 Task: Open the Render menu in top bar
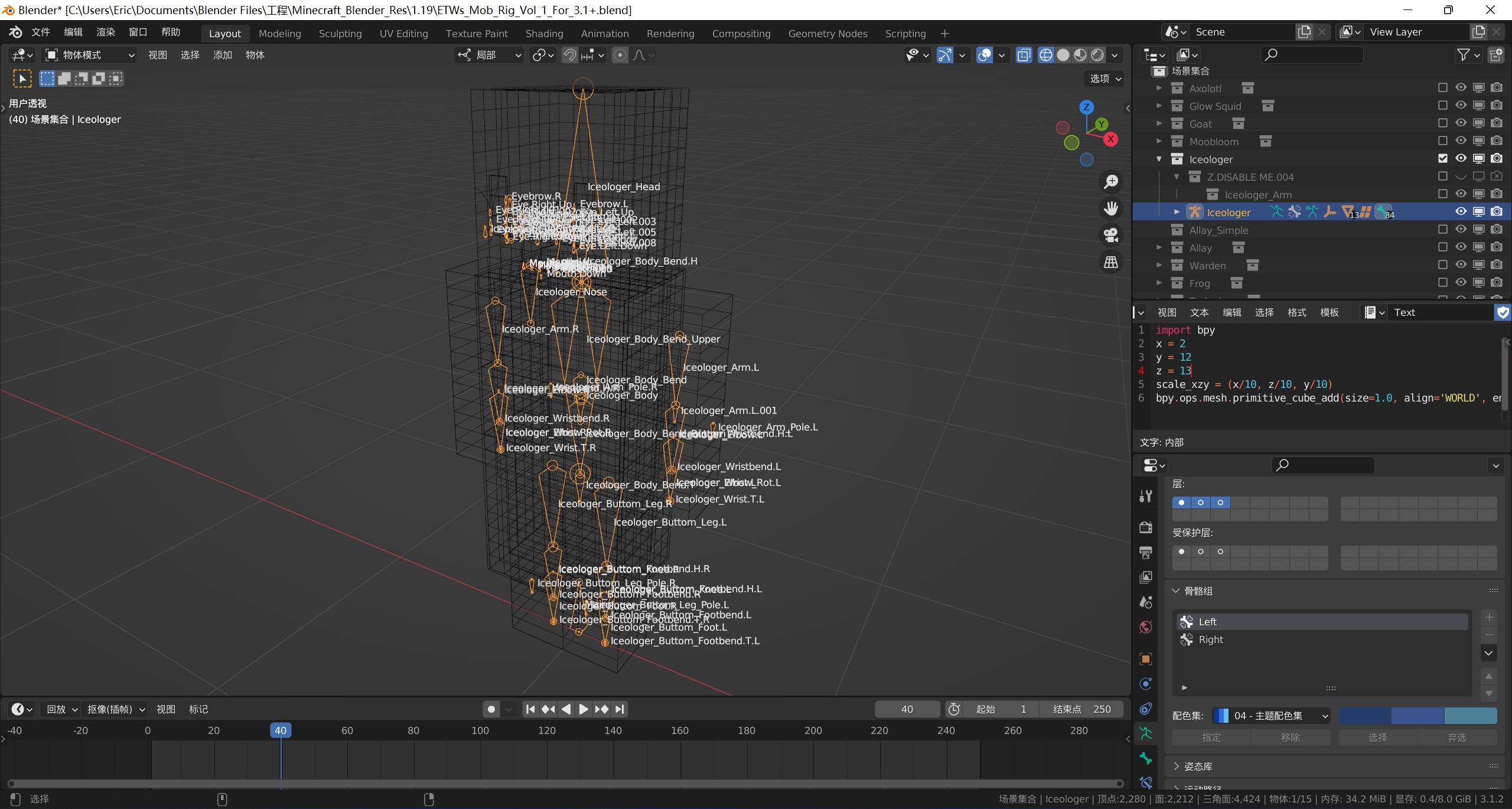pyautogui.click(x=106, y=32)
